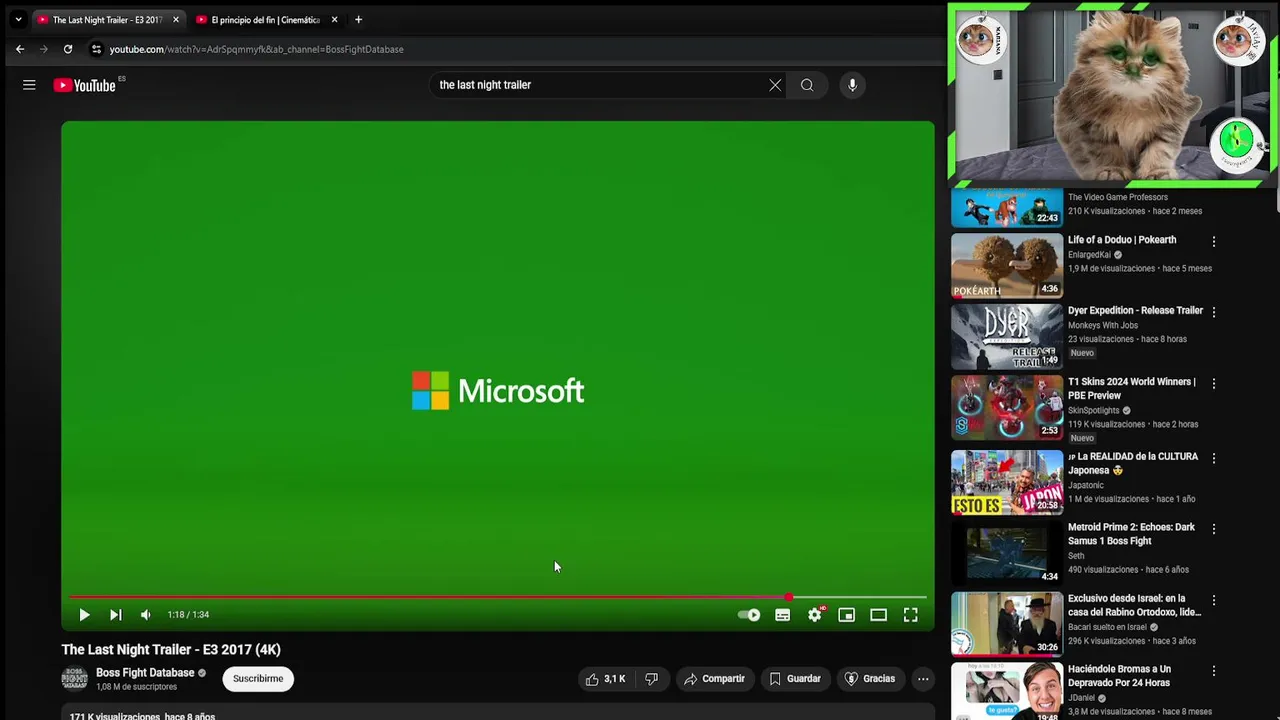The height and width of the screenshot is (720, 1280).
Task: Open options for Life of a Doduo
Action: click(x=1214, y=242)
